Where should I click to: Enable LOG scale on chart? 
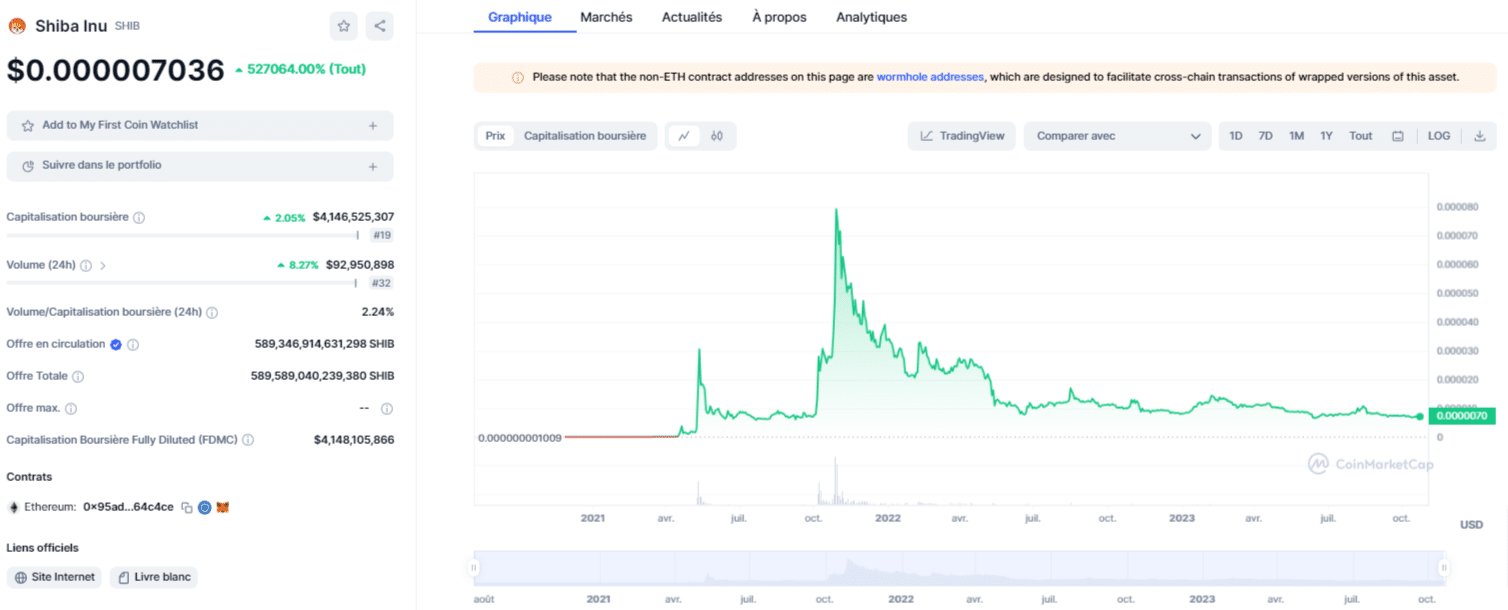point(1439,136)
